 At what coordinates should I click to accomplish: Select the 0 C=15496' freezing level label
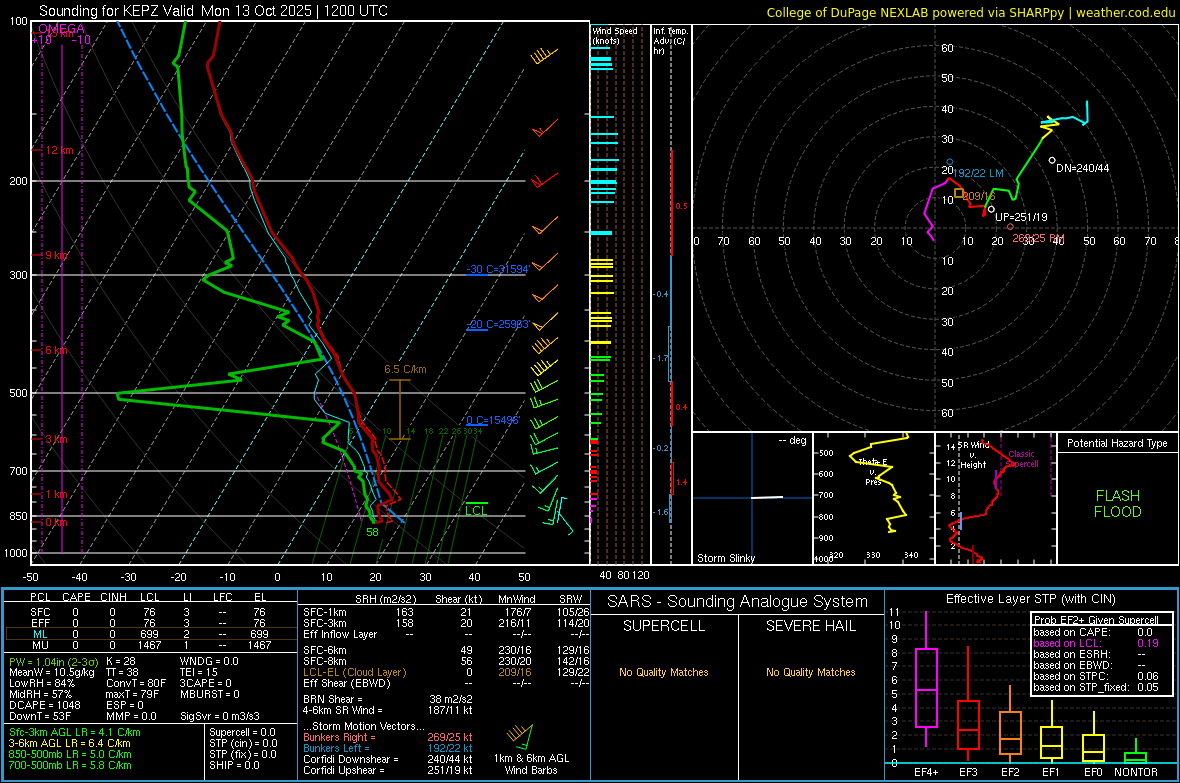(x=493, y=420)
